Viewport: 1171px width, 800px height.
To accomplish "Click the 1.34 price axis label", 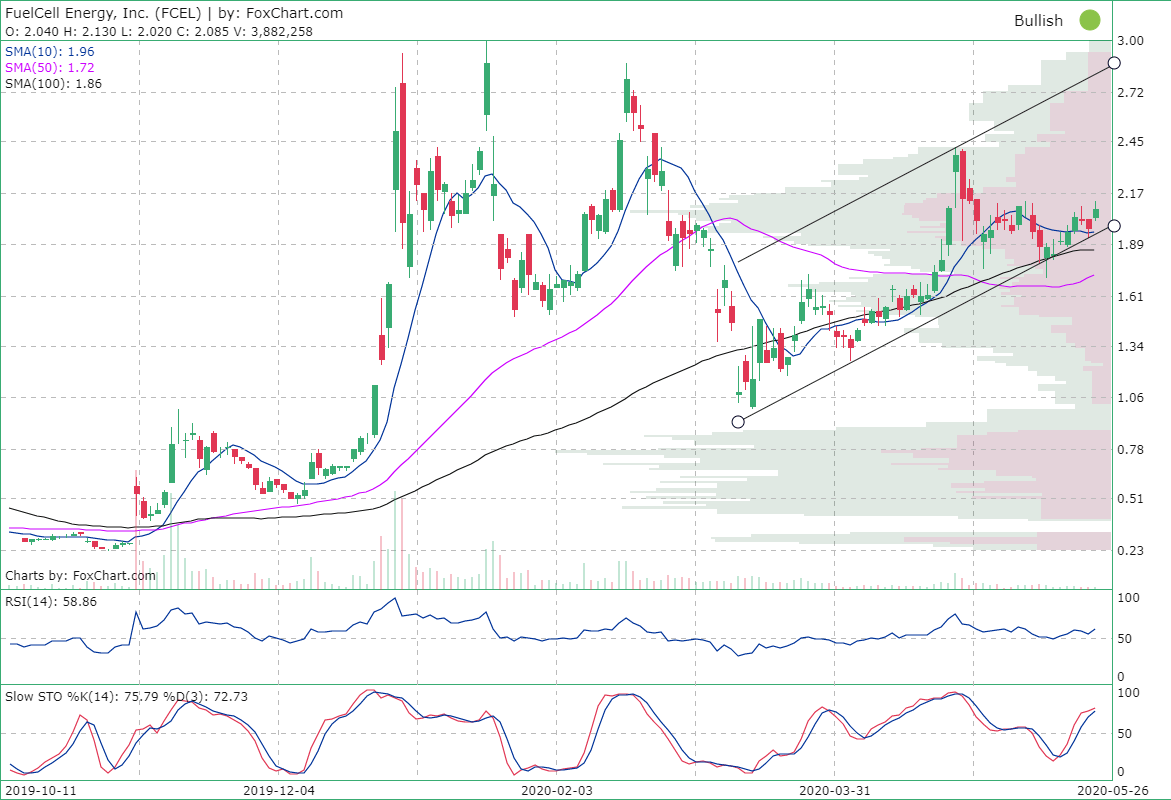I will click(1130, 347).
